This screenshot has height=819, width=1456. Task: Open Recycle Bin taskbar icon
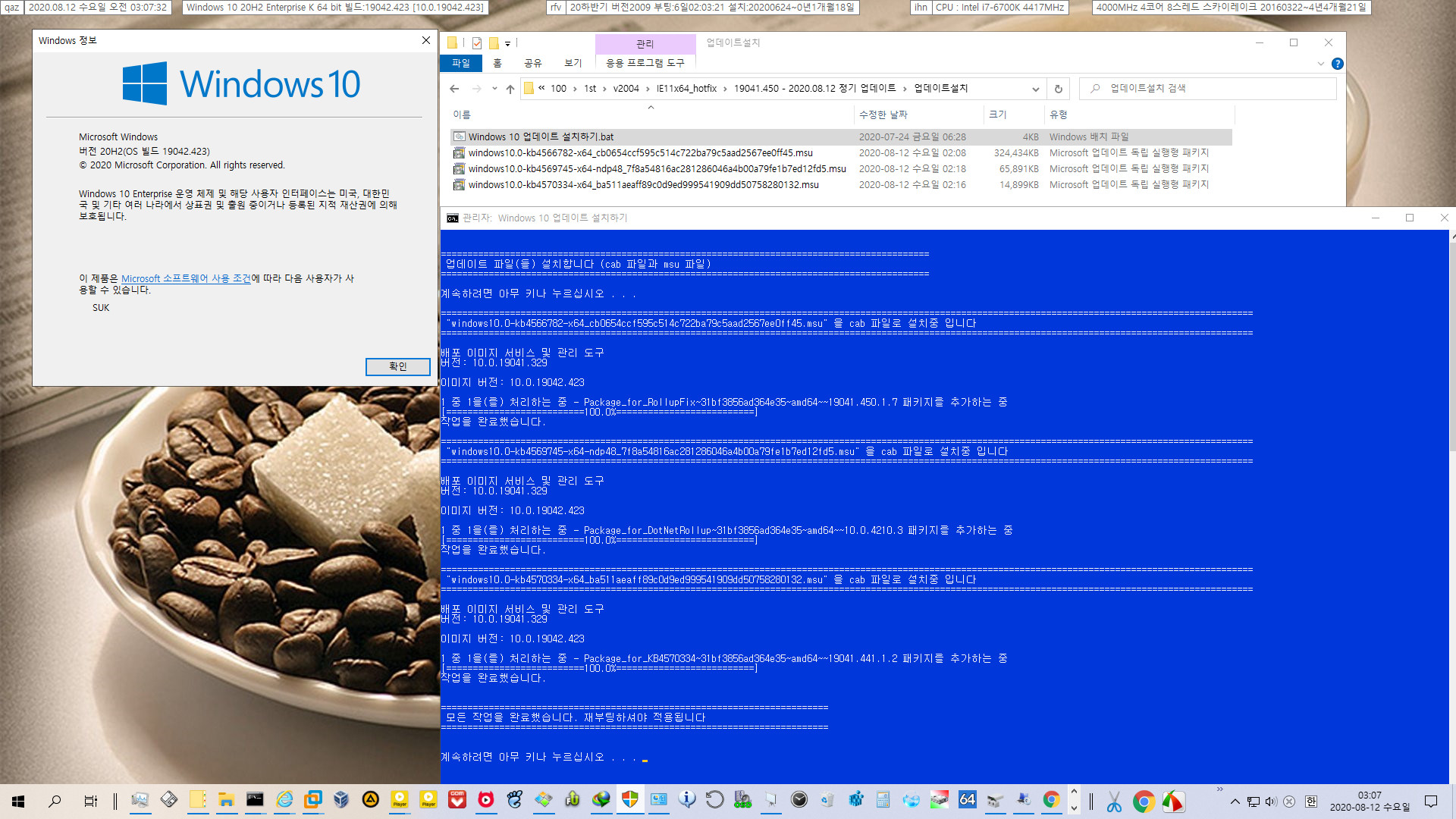pyautogui.click(x=827, y=800)
